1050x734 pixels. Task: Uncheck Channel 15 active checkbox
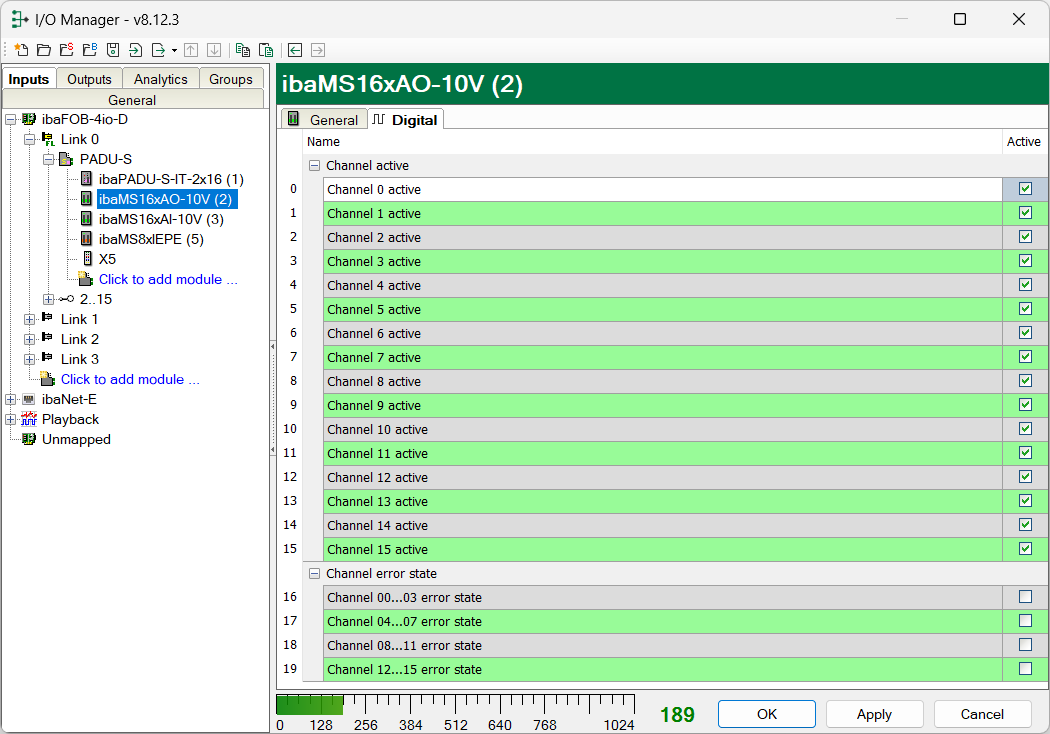1025,549
